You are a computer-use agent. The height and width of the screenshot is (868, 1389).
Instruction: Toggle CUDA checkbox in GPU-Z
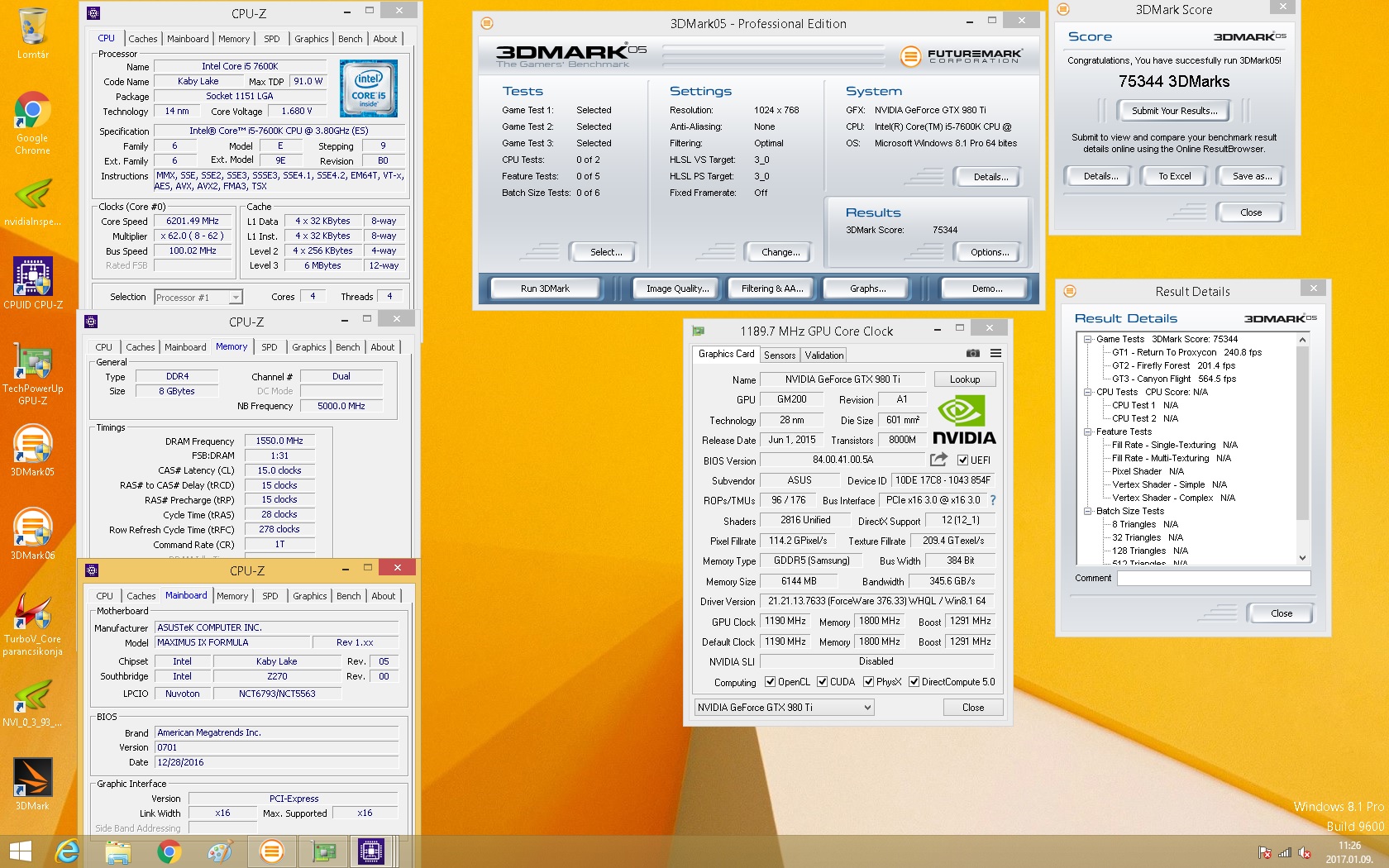coord(822,682)
